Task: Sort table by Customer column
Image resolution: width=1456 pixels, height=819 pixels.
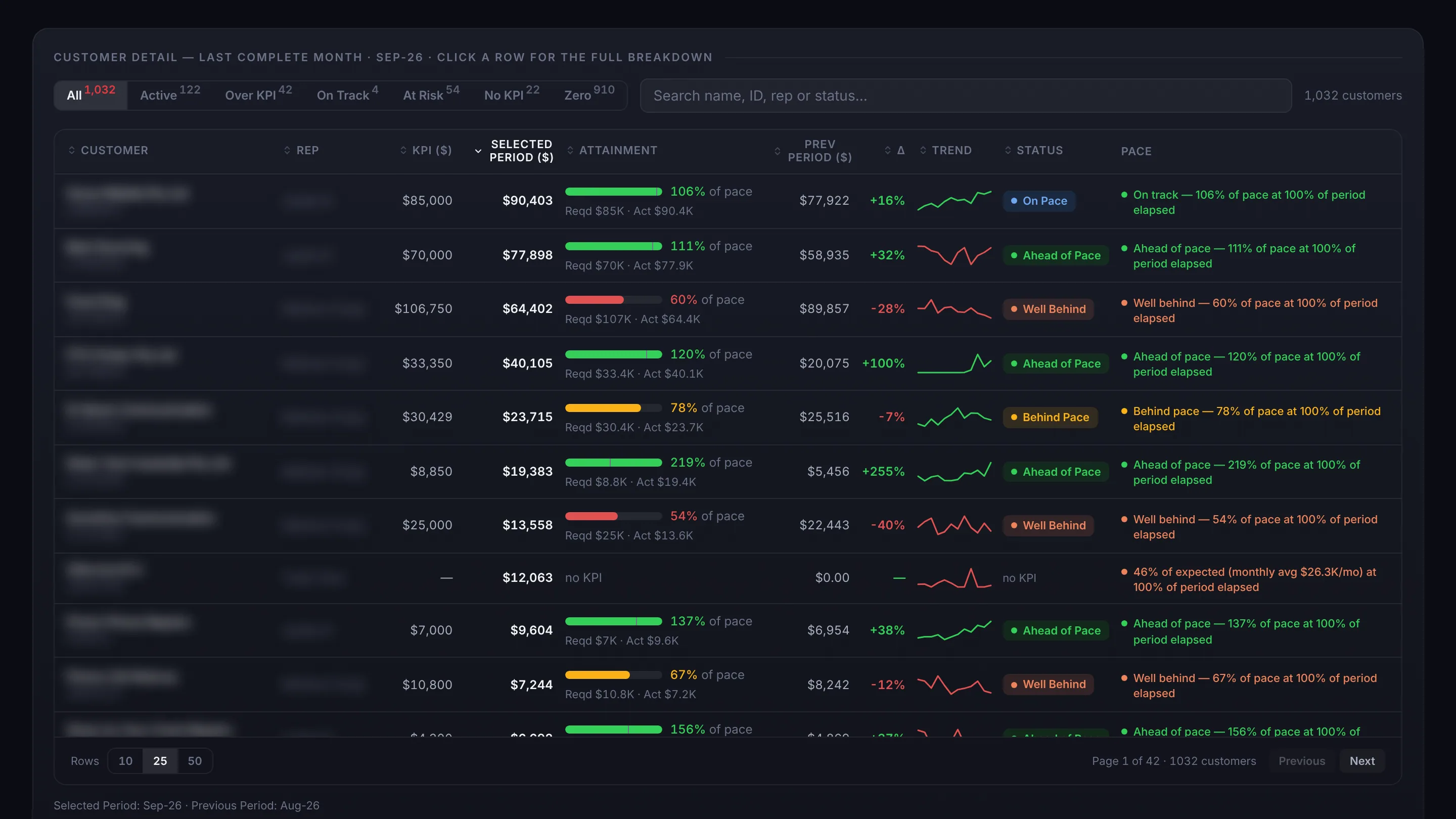Action: tap(108, 150)
